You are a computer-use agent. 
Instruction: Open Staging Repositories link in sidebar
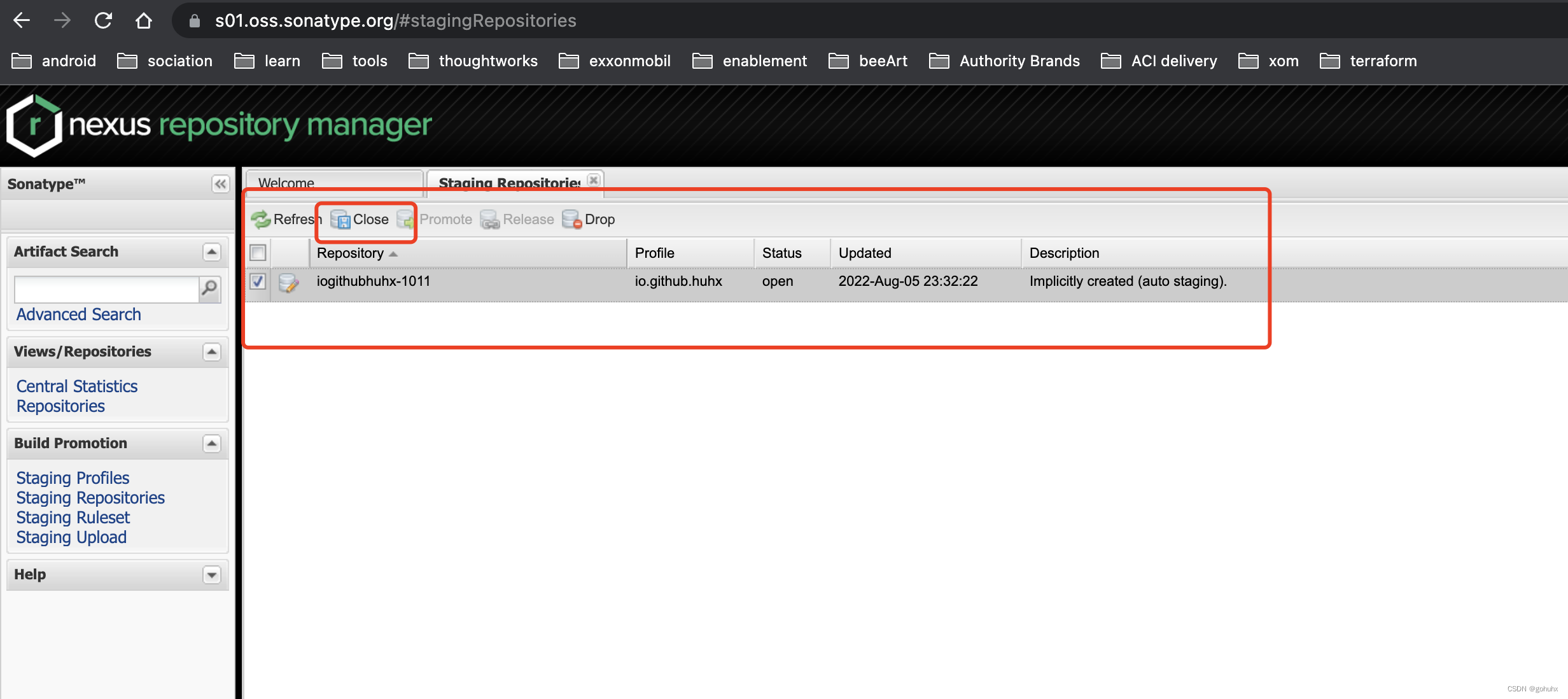pyautogui.click(x=90, y=498)
